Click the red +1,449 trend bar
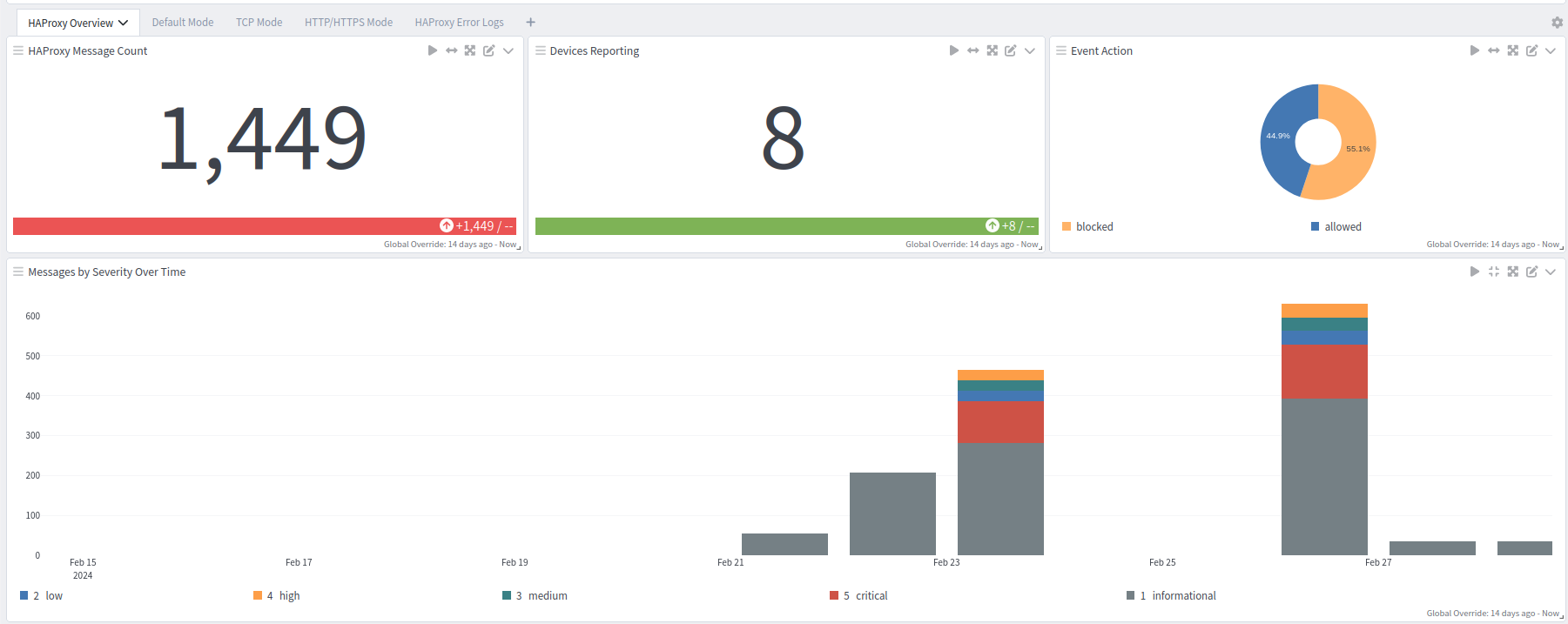This screenshot has height=624, width=1568. tap(265, 226)
